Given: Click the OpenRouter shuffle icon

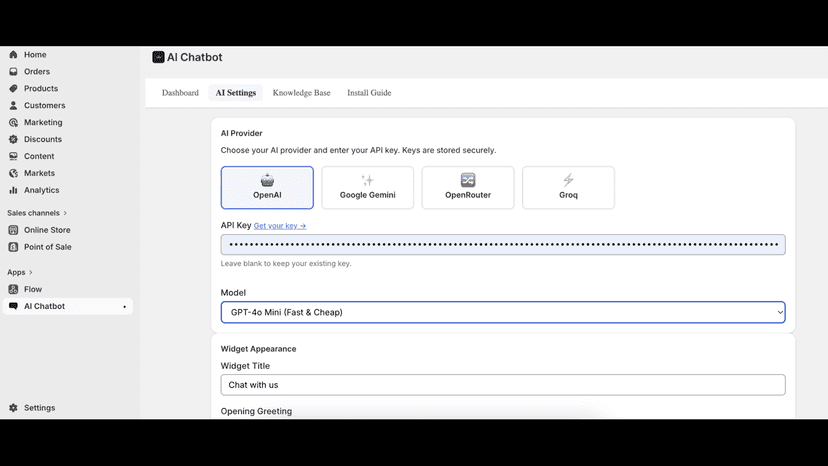Looking at the screenshot, I should coord(468,180).
